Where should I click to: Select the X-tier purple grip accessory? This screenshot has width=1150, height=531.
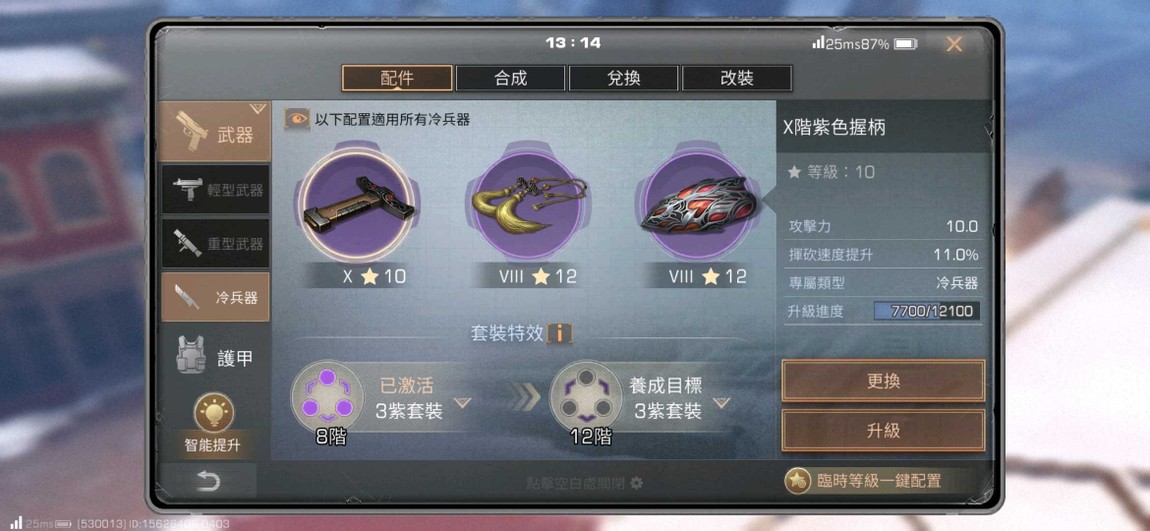(x=358, y=205)
